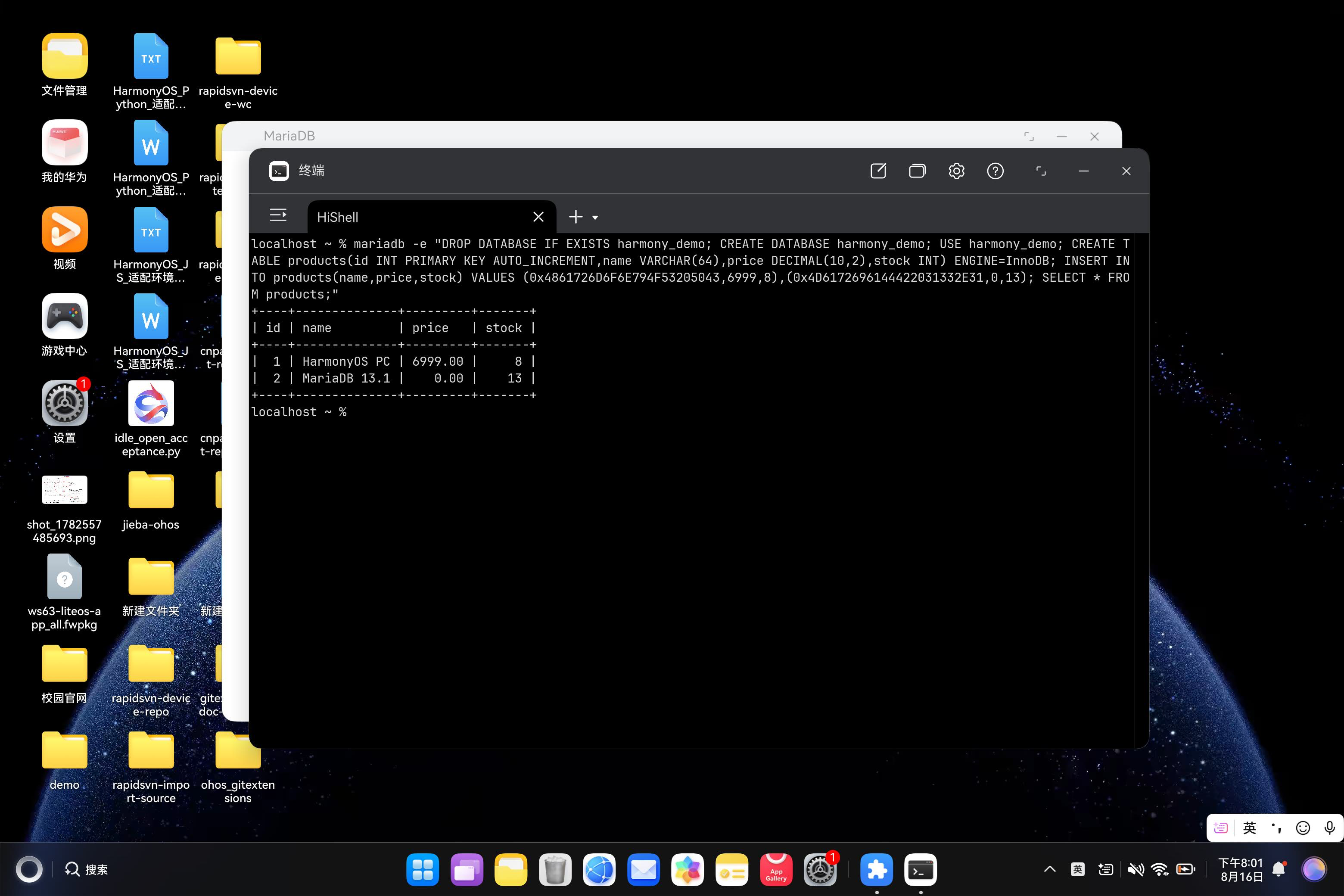Open the yellow notes app in dock
The height and width of the screenshot is (896, 1344).
pyautogui.click(x=731, y=870)
